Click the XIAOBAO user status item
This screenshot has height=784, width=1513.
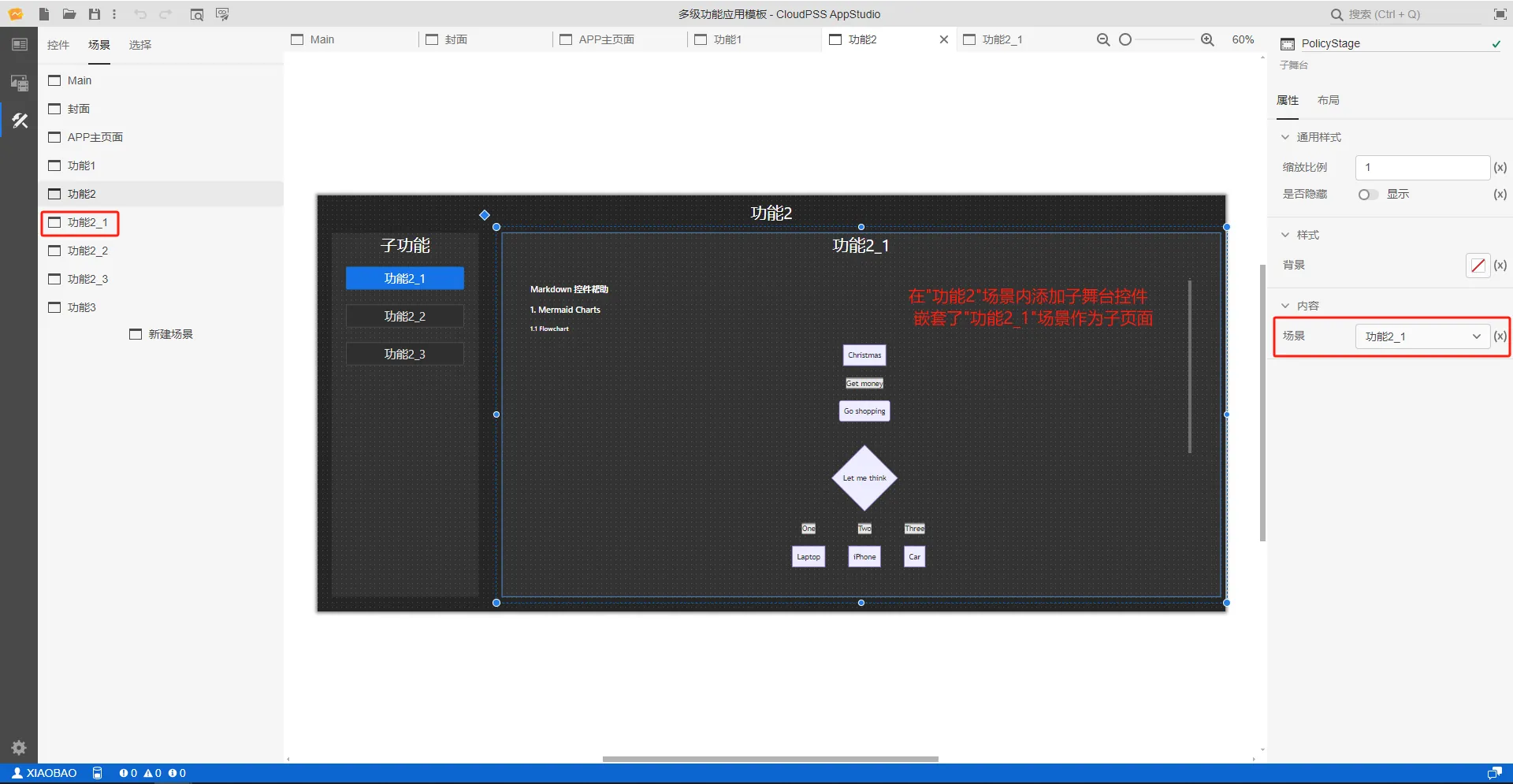click(44, 773)
